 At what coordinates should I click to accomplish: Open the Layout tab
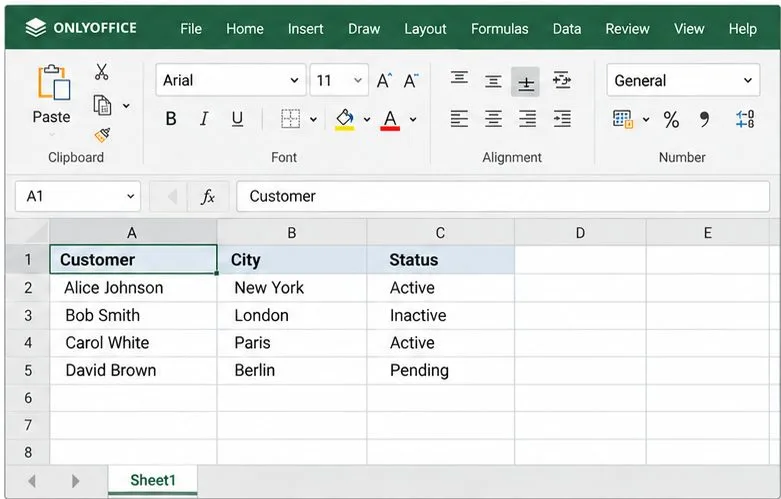425,29
